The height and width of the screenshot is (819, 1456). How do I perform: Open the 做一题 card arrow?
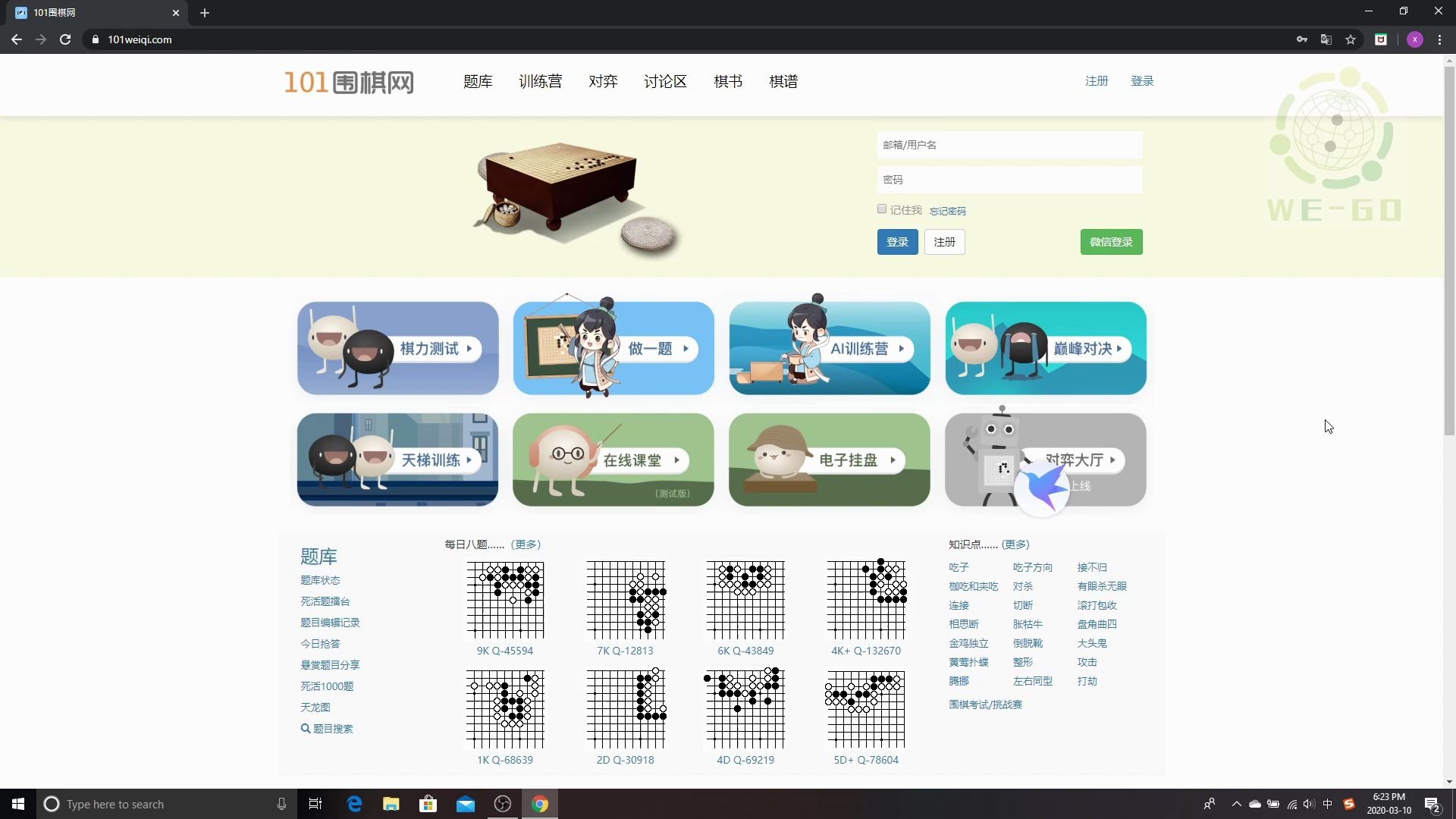(x=686, y=349)
